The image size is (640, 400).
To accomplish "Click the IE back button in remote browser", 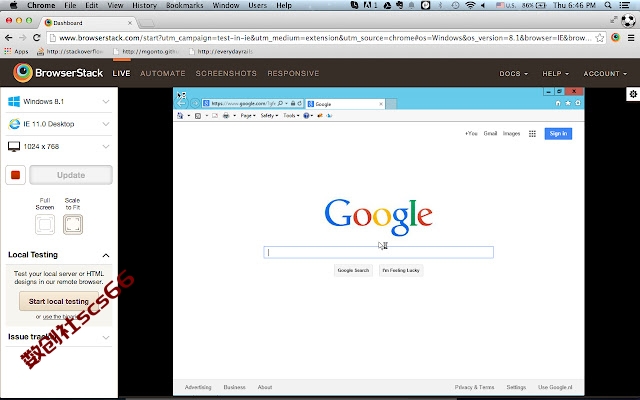I will pyautogui.click(x=182, y=104).
